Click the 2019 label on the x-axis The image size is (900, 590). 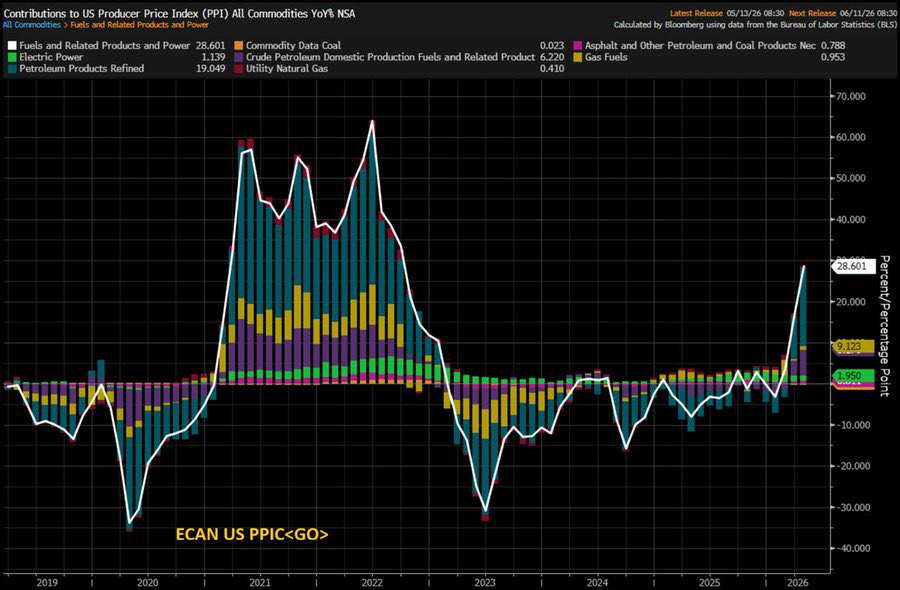(x=47, y=583)
